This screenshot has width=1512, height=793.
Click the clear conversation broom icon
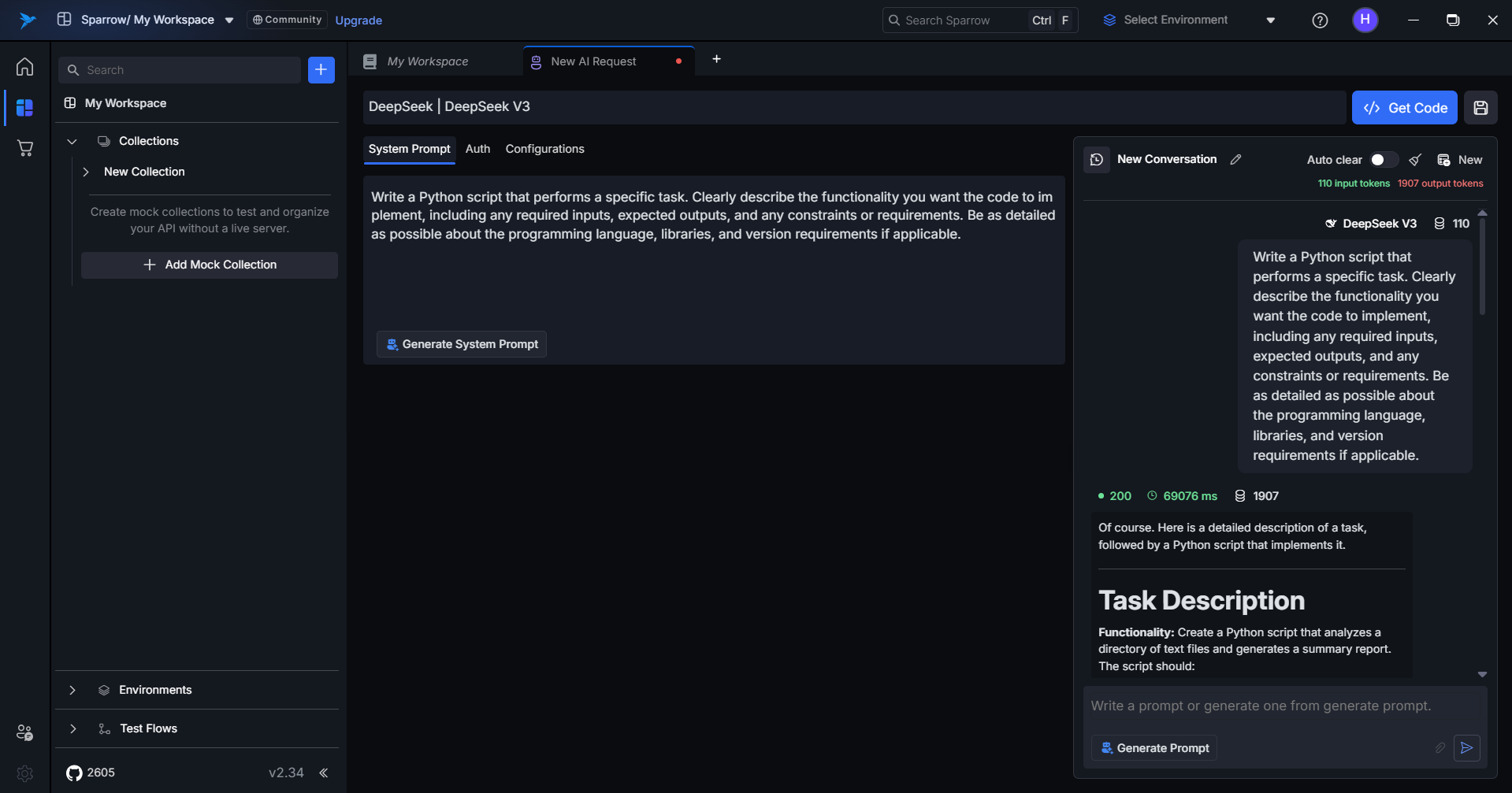(x=1415, y=160)
